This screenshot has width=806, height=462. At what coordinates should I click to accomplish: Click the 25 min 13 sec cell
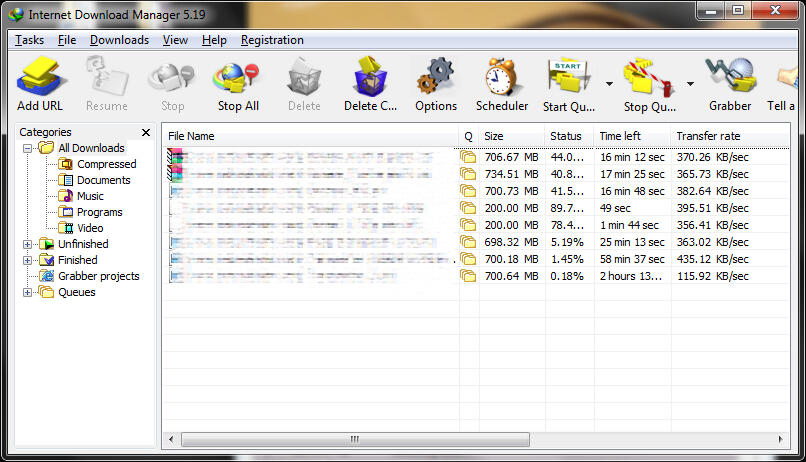point(632,242)
